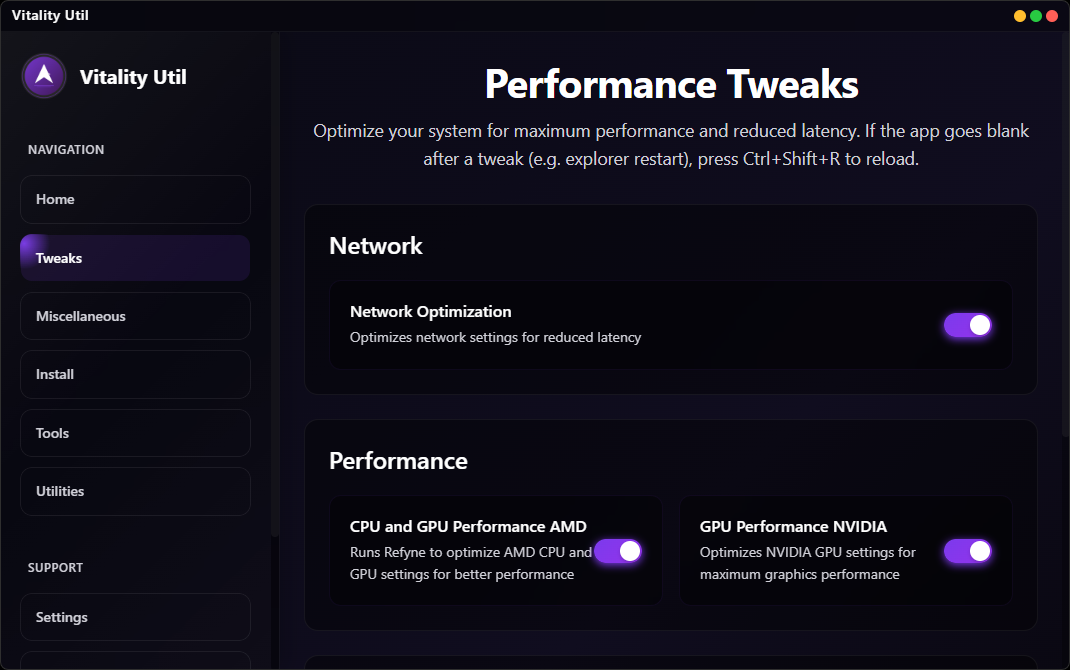Click the yellow traffic-light button in titlebar
1070x670 pixels.
click(1018, 15)
